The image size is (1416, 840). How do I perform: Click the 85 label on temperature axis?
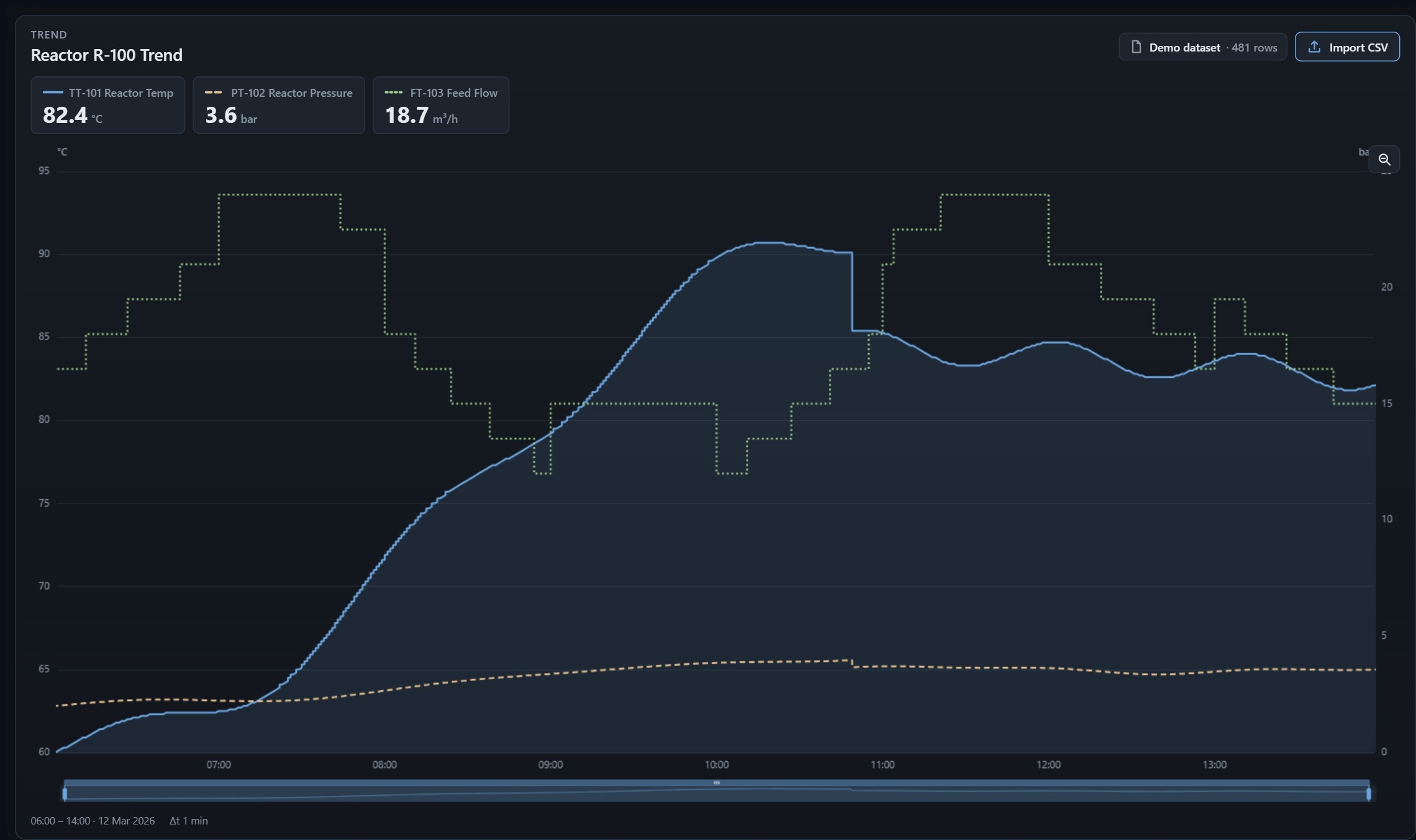(x=44, y=336)
